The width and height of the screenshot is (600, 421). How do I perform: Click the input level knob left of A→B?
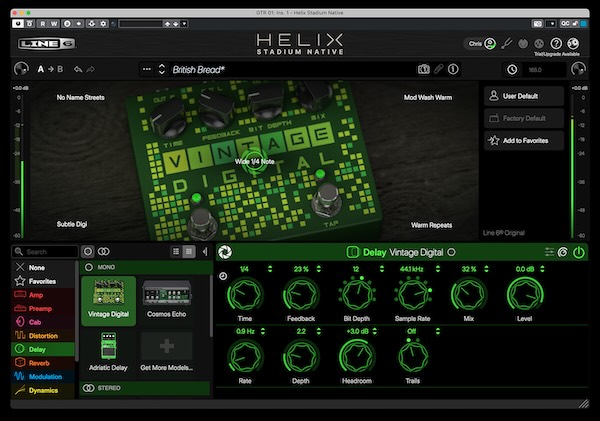coord(21,69)
